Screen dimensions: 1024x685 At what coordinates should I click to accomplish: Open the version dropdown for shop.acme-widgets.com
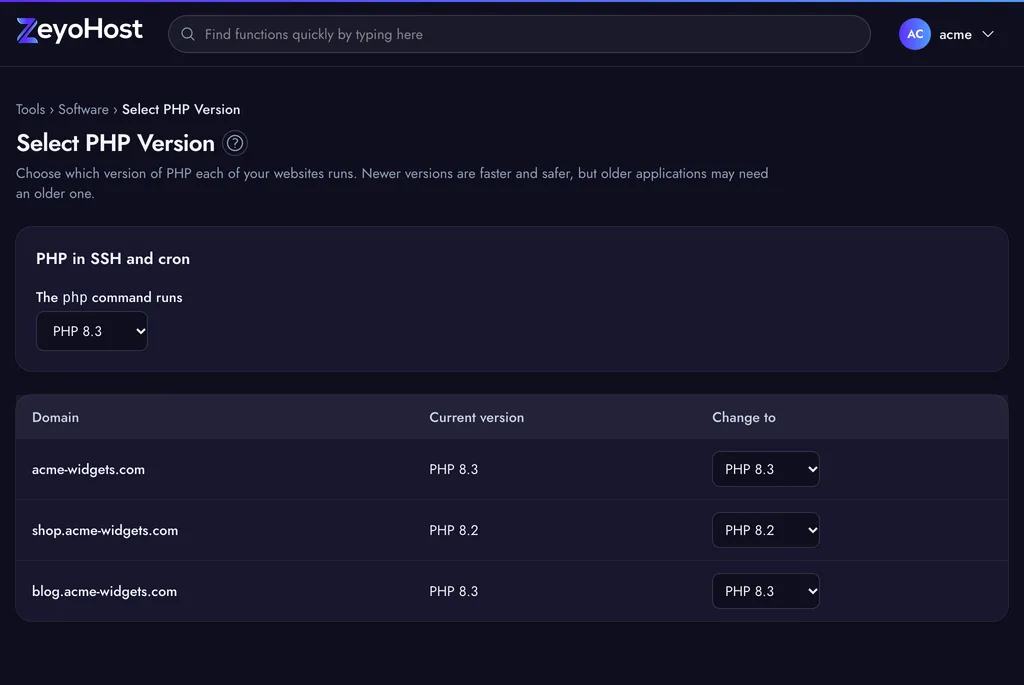pos(765,530)
